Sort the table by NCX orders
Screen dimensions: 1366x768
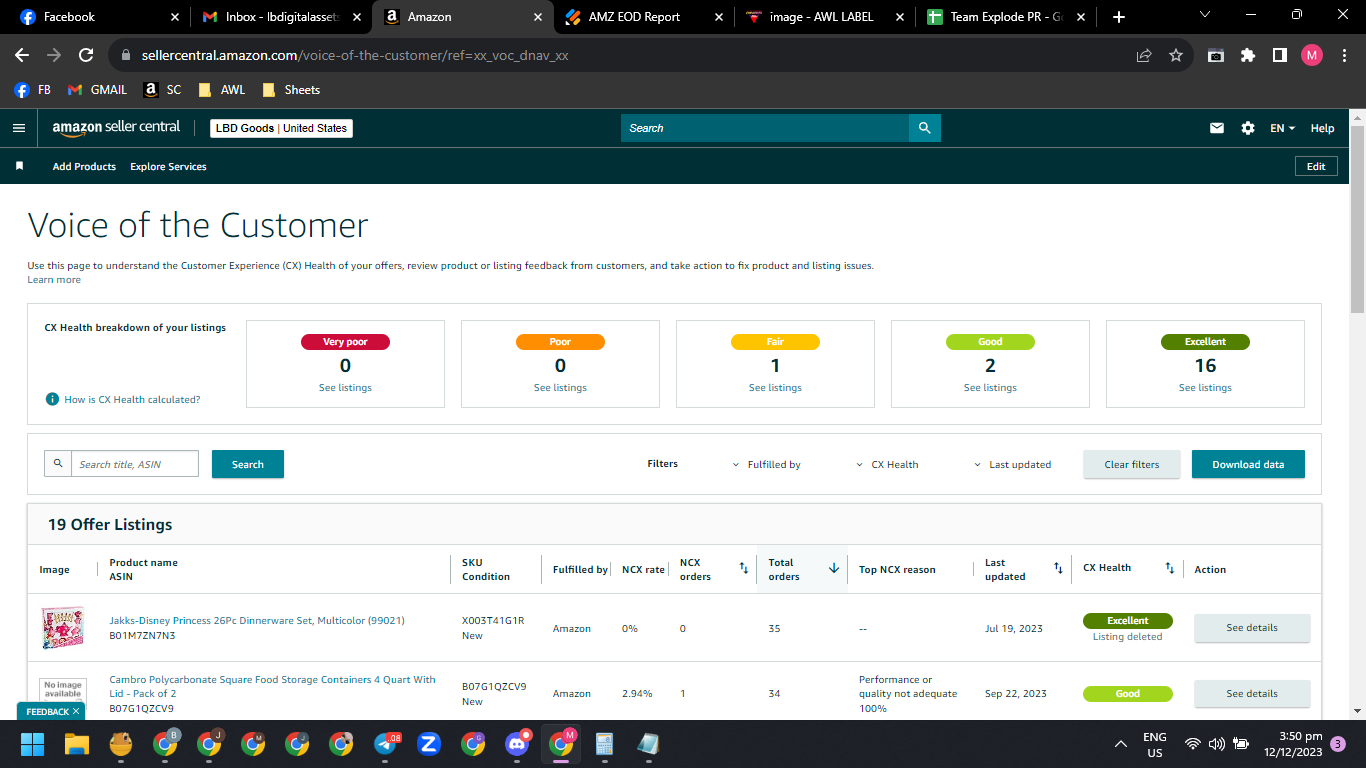click(x=743, y=568)
